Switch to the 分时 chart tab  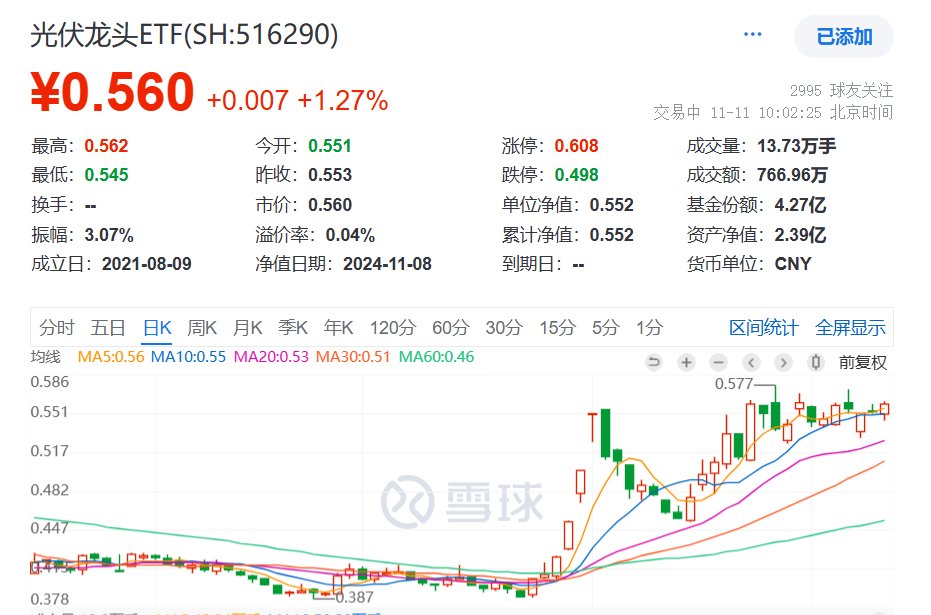click(x=57, y=328)
